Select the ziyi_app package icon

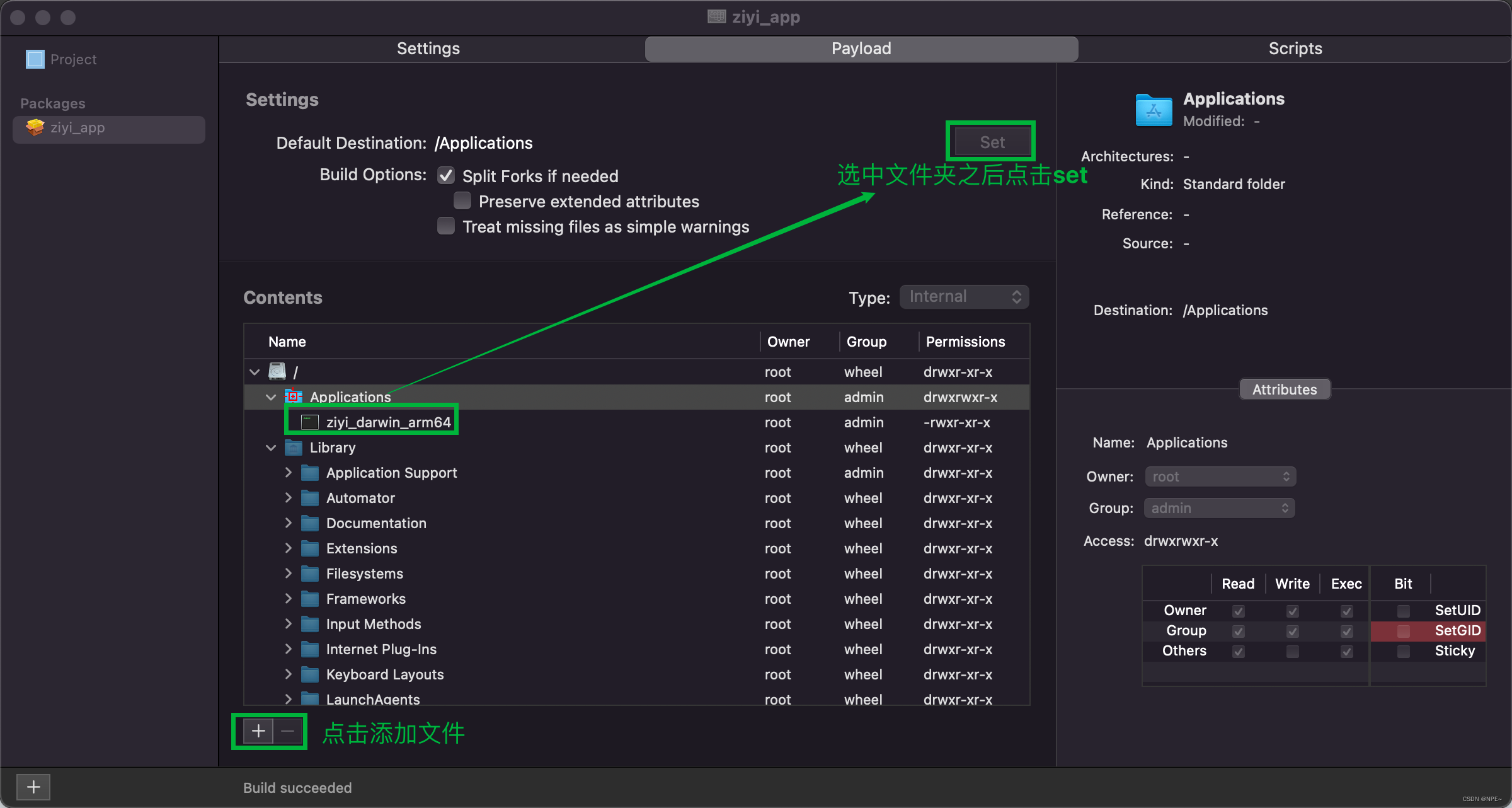[x=35, y=128]
